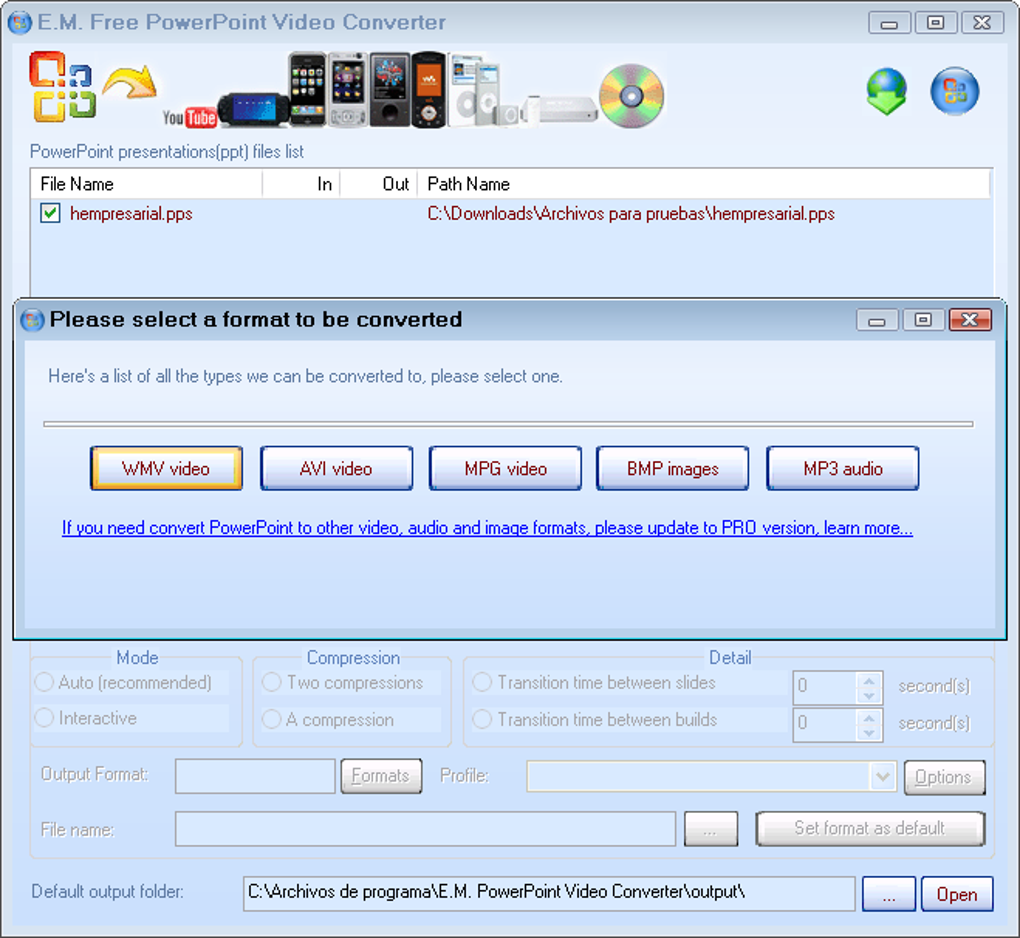Viewport: 1020px width, 938px height.
Task: Click the Output Format text field
Action: pyautogui.click(x=255, y=775)
